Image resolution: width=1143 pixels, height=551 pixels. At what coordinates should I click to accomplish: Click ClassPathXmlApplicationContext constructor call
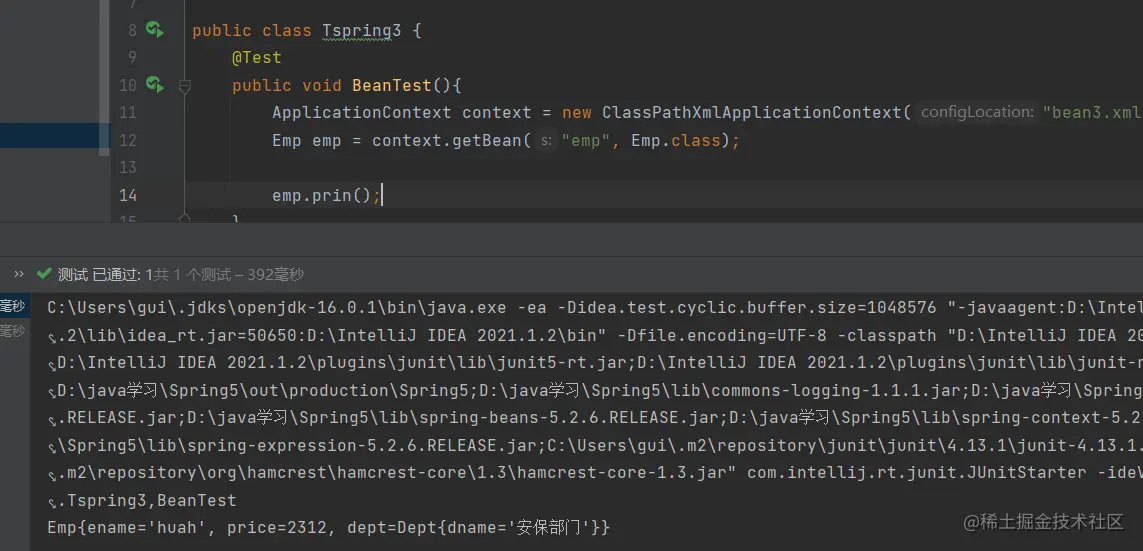[752, 113]
